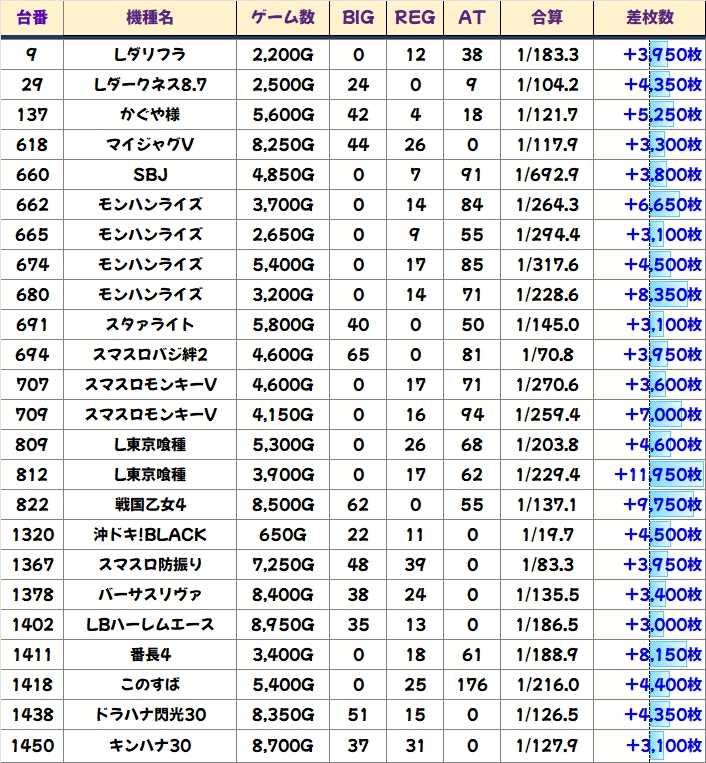706x763 pixels.
Task: Click the BIG count 65 cell
Action: pyautogui.click(x=358, y=355)
